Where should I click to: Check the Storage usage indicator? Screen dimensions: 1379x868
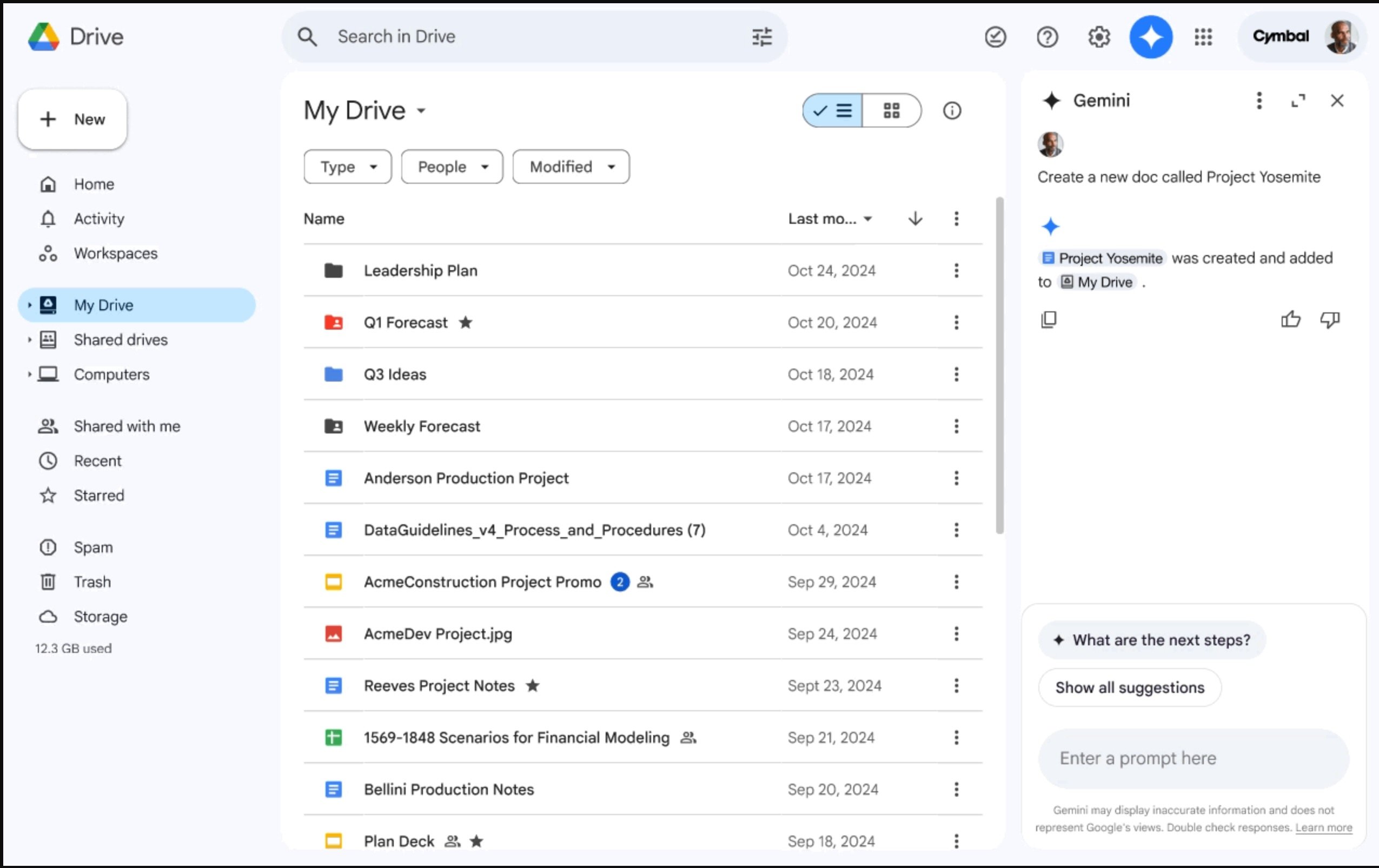pyautogui.click(x=101, y=616)
